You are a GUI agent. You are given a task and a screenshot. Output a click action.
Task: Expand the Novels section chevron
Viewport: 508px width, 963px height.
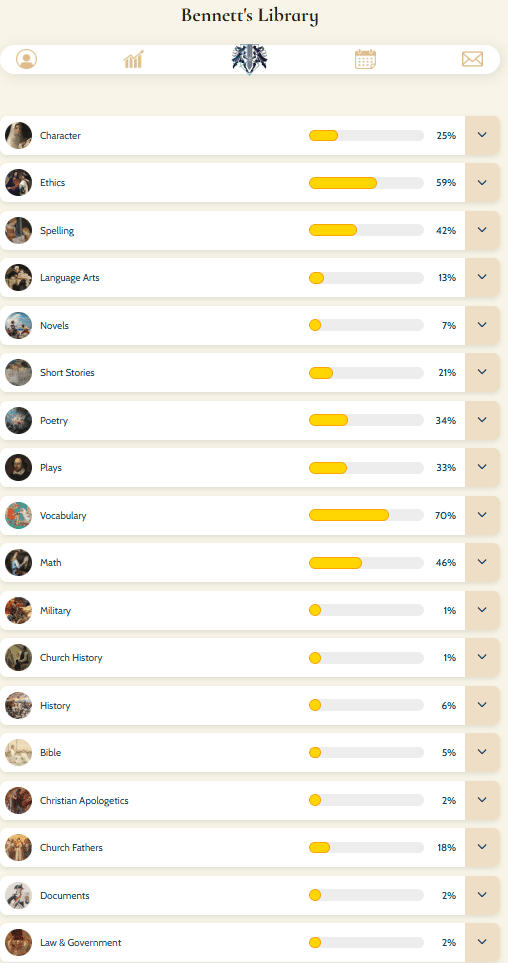[x=482, y=325]
